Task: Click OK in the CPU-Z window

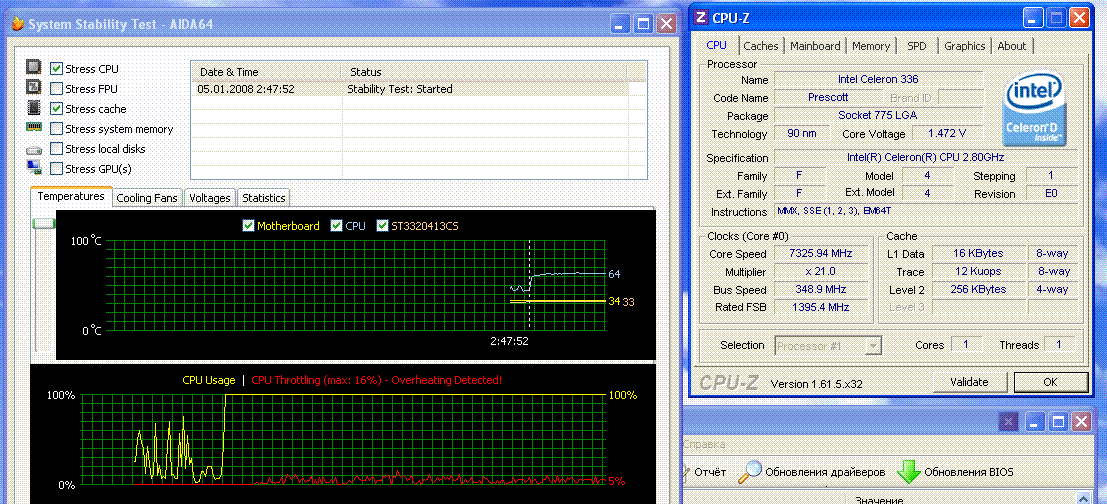Action: pyautogui.click(x=1050, y=382)
